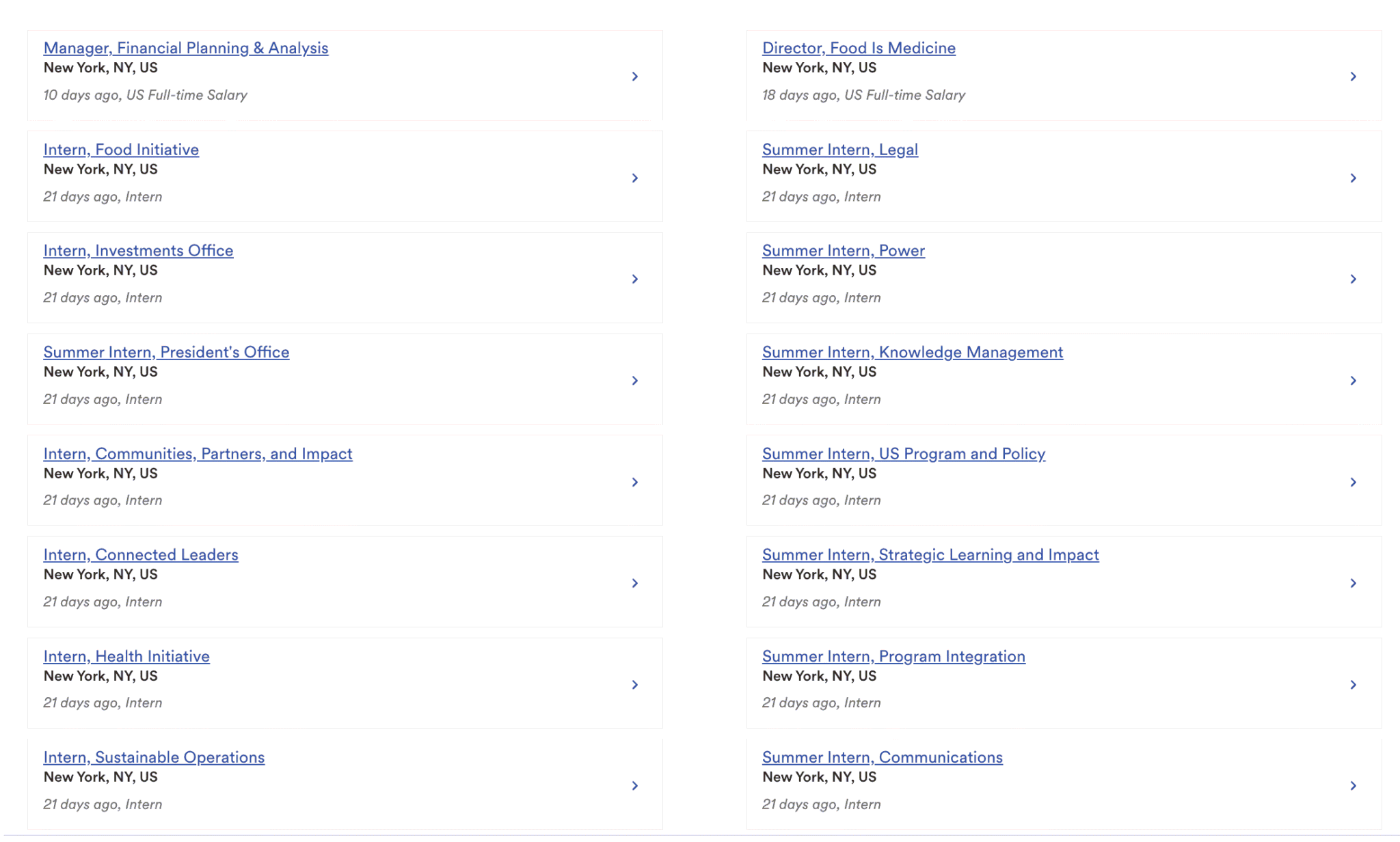Click "10 days ago, US Full-time Salary" text
The width and height of the screenshot is (1400, 842).
[x=145, y=95]
